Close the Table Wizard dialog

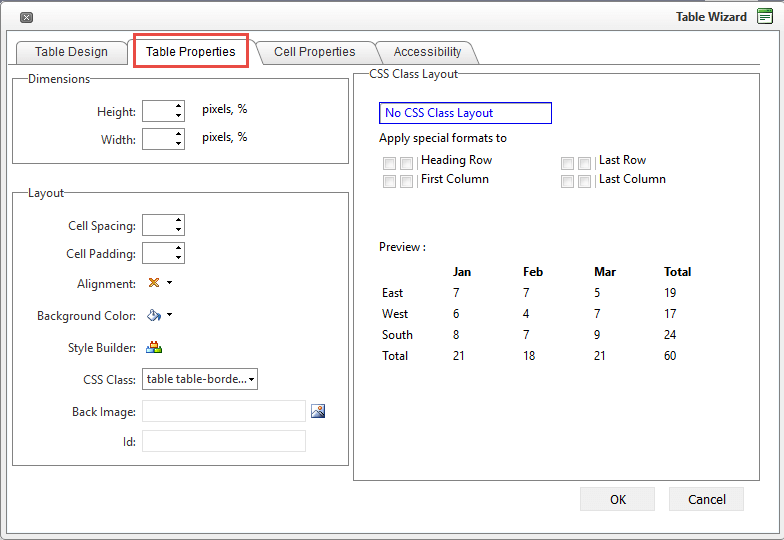[26, 18]
